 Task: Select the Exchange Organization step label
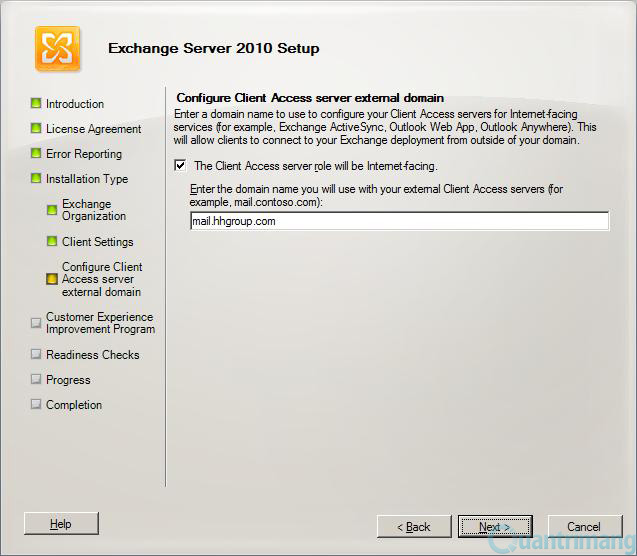click(x=94, y=210)
